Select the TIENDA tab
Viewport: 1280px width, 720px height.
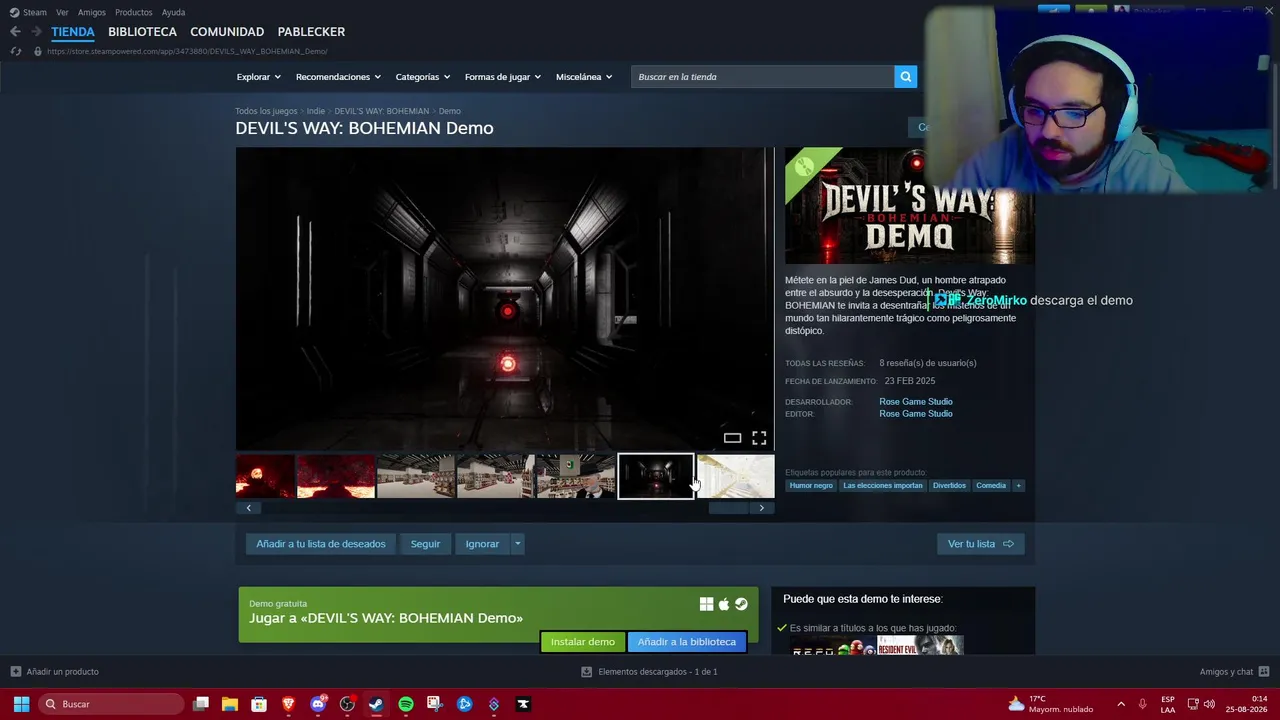tap(73, 32)
